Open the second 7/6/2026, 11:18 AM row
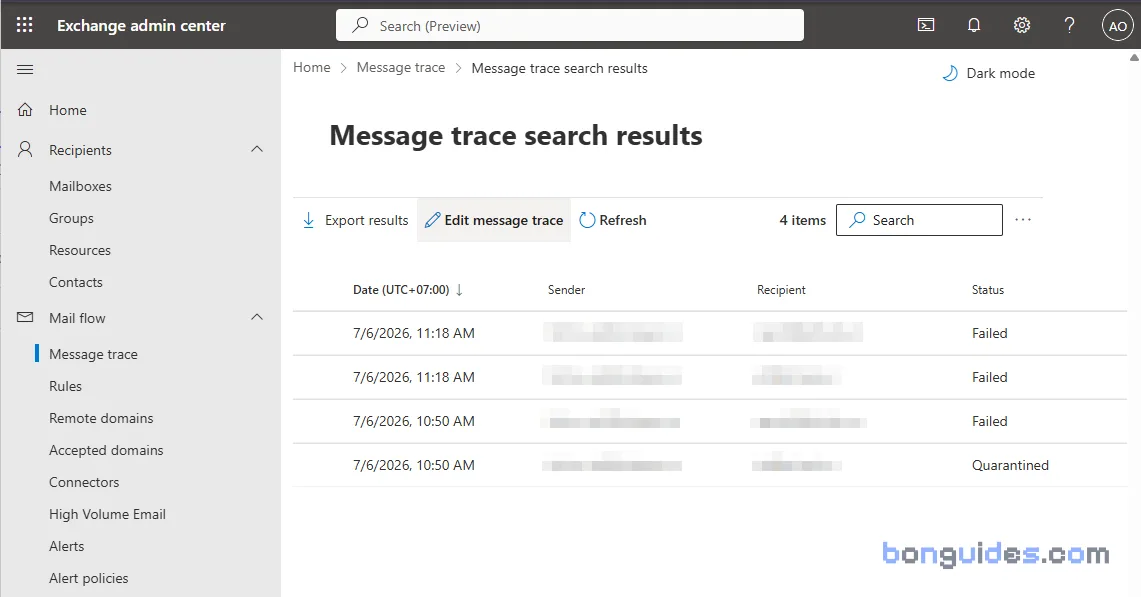This screenshot has height=597, width=1141. 709,377
